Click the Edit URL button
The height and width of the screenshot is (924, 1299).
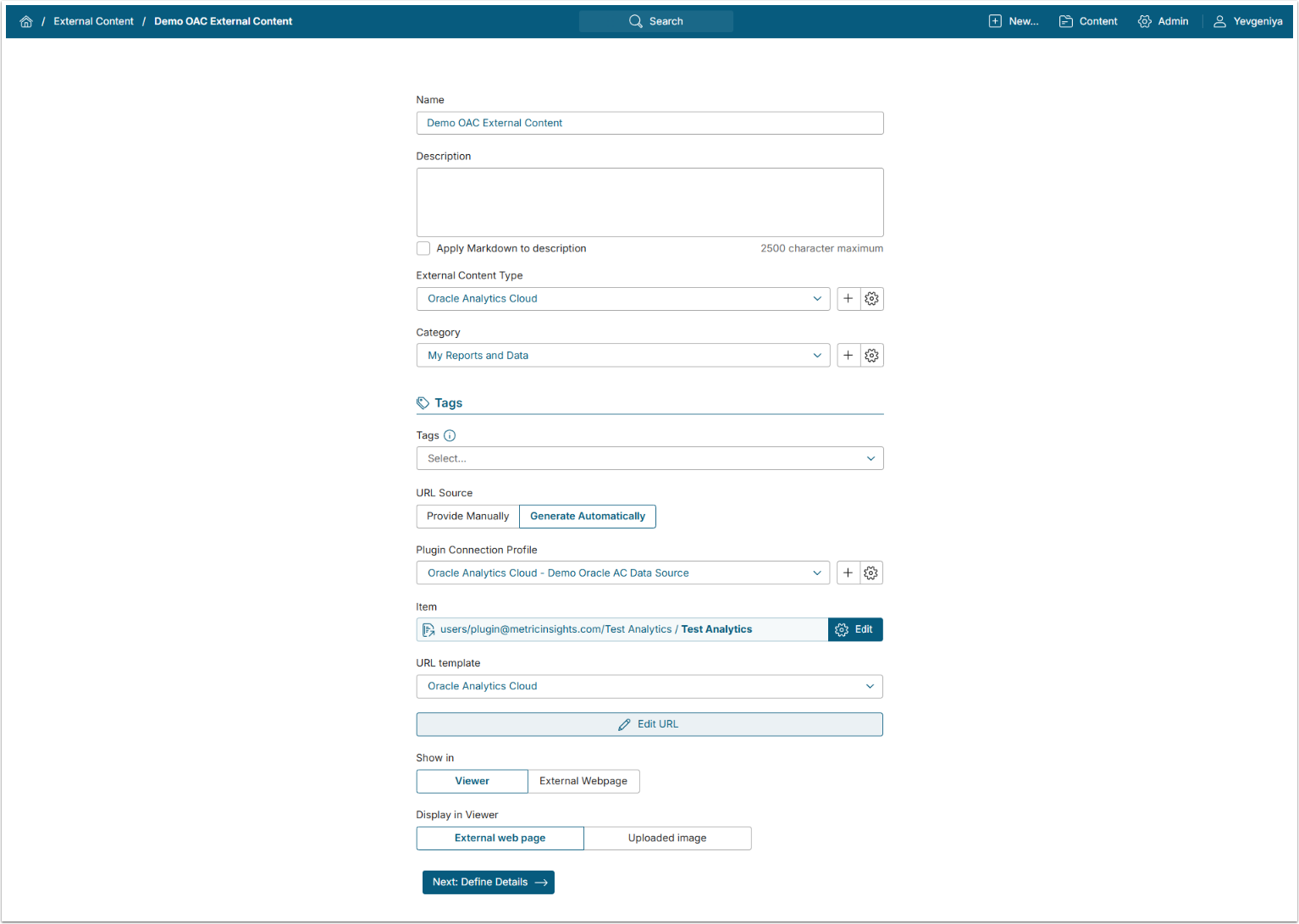click(649, 725)
